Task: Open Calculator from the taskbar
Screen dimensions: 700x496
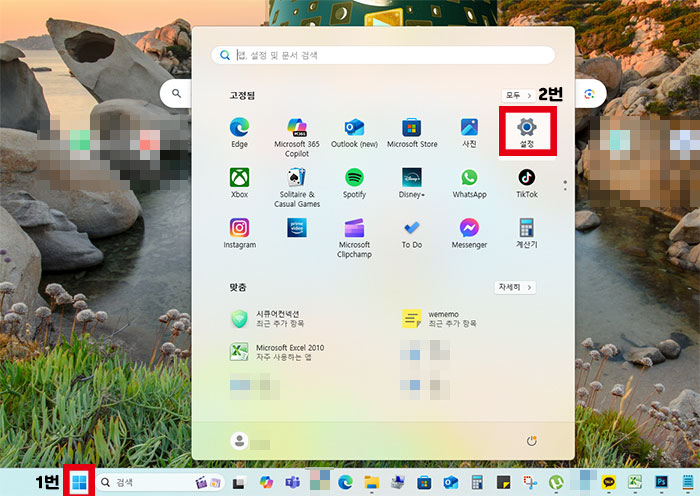Action: 477,482
